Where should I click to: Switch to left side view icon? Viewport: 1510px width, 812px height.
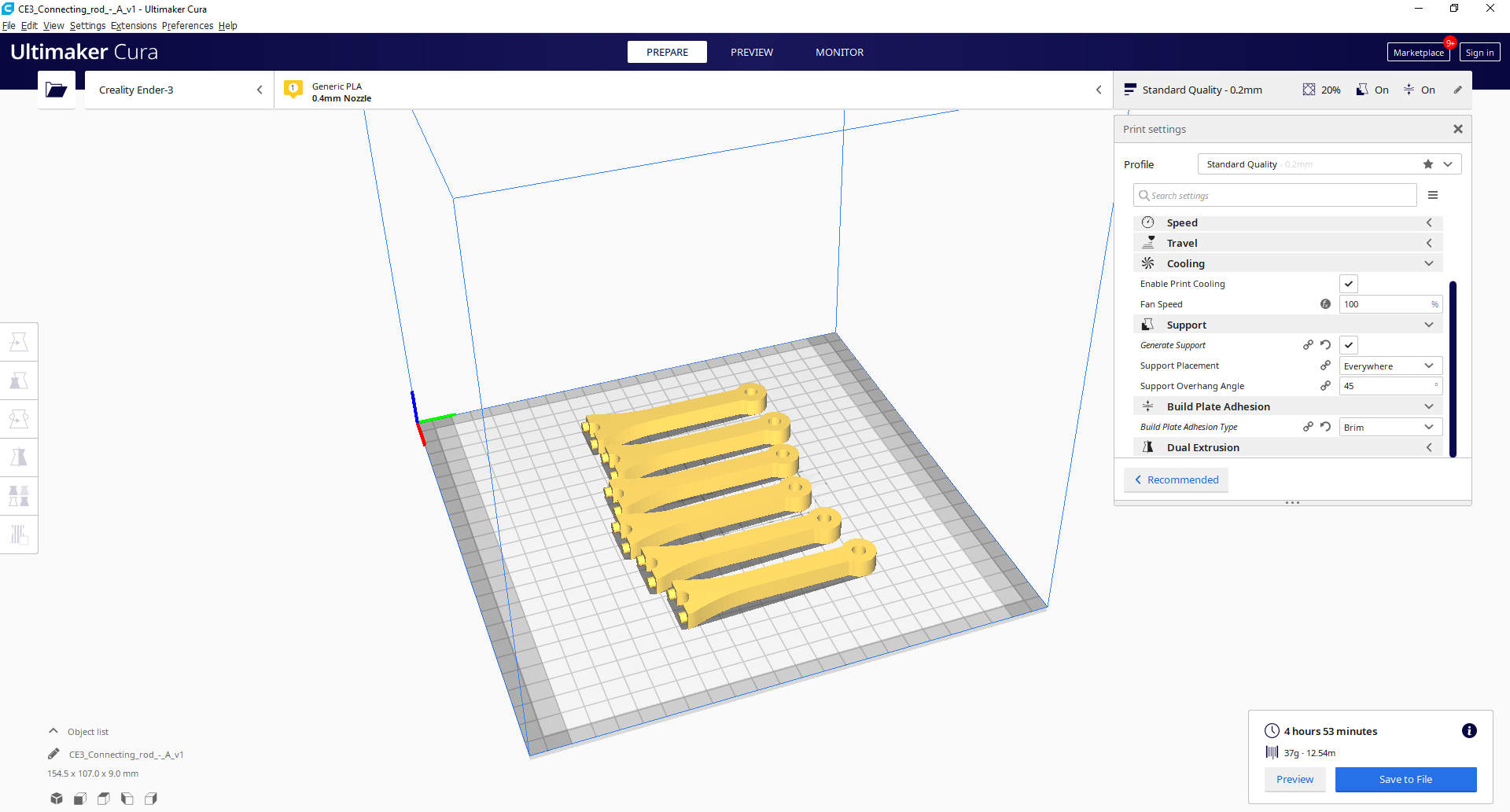point(127,799)
